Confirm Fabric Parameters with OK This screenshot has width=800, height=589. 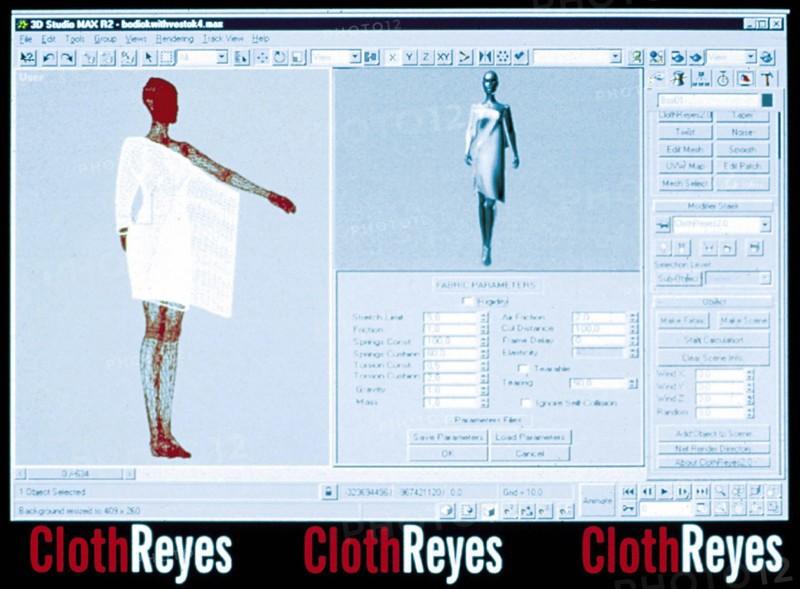(448, 453)
